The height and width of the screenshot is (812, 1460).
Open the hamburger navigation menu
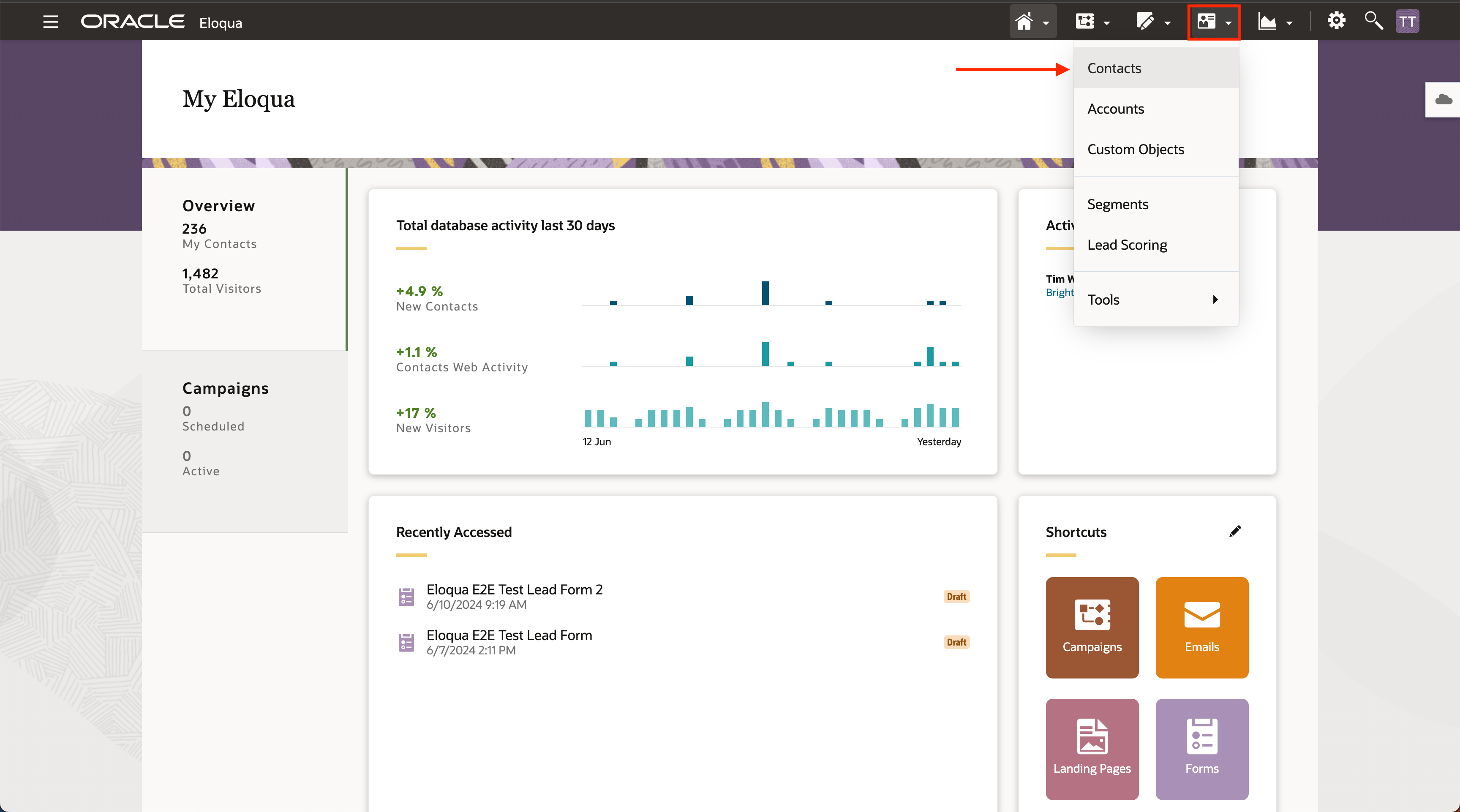point(50,22)
